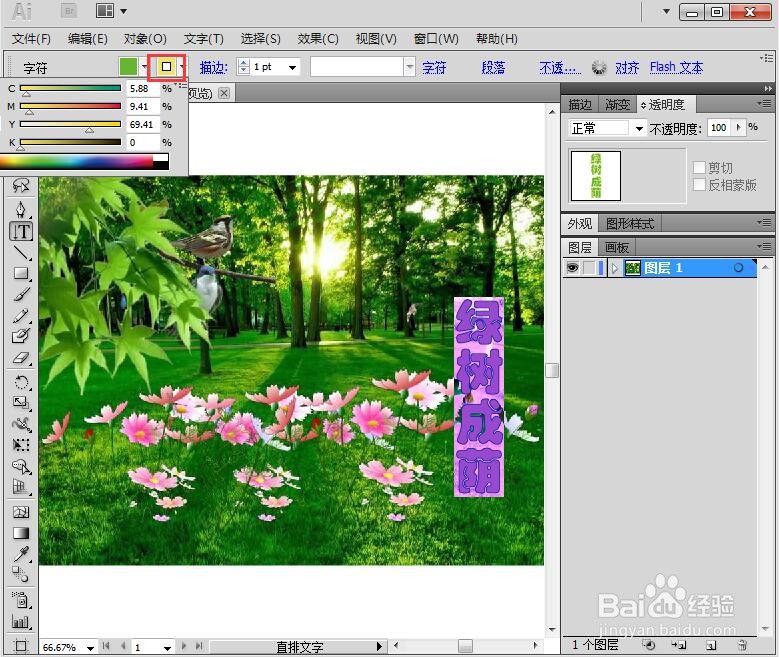Click the target circle of 图层 1
Viewport: 779px width, 657px height.
click(738, 268)
